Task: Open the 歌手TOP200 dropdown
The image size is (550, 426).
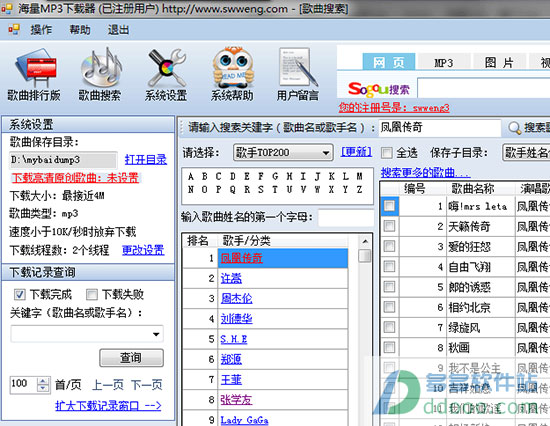Action: click(x=283, y=153)
